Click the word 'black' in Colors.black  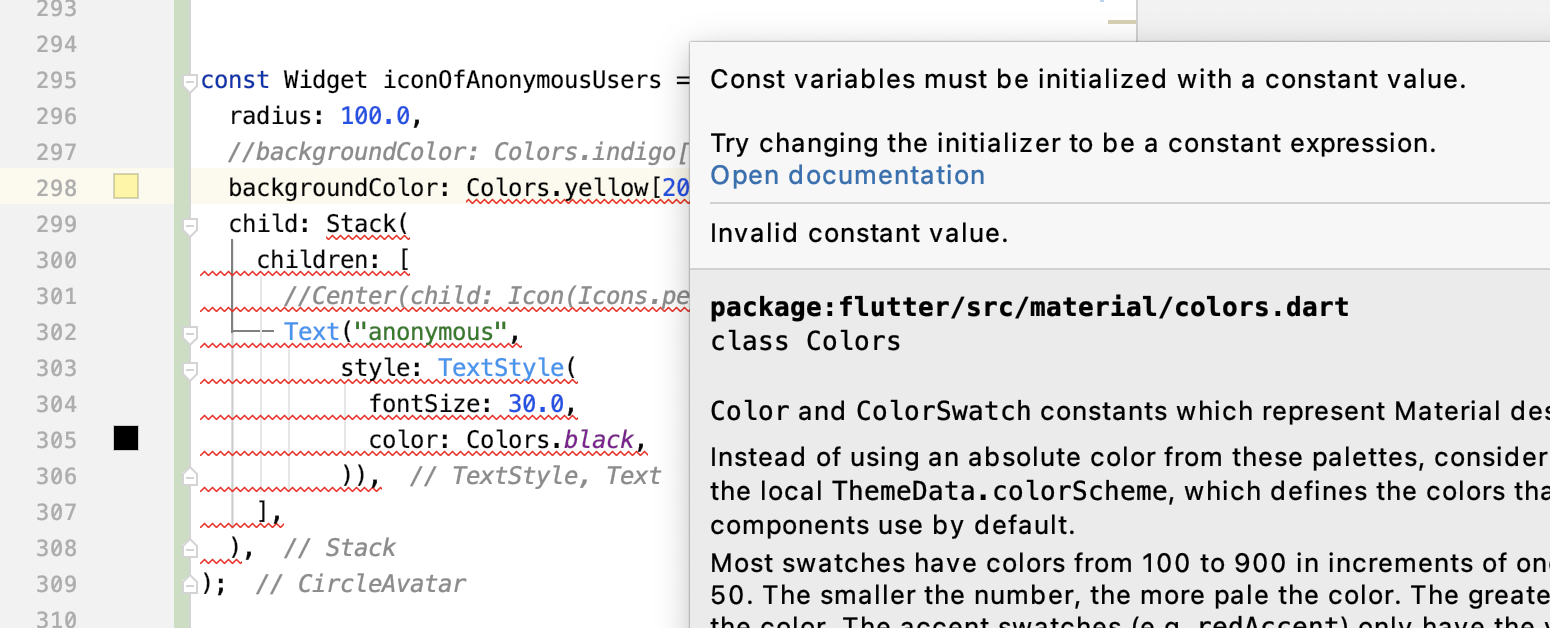599,440
